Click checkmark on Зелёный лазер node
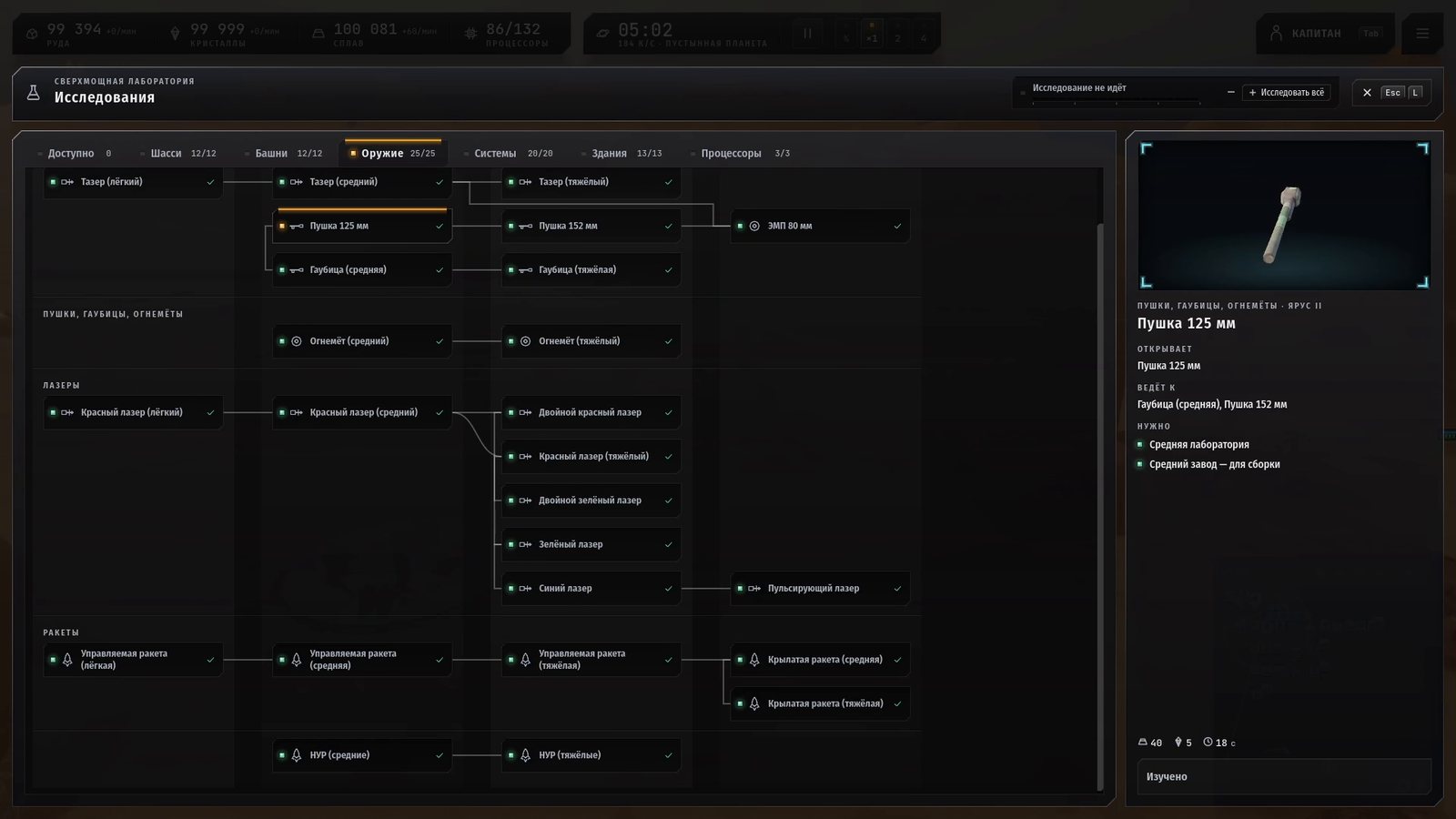Image resolution: width=1456 pixels, height=819 pixels. pos(668,545)
